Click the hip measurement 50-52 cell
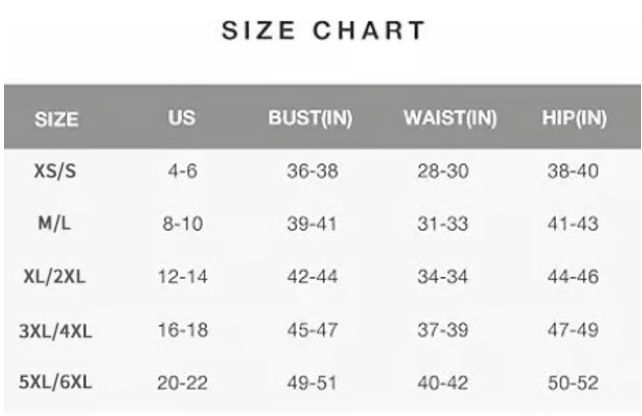 (572, 383)
